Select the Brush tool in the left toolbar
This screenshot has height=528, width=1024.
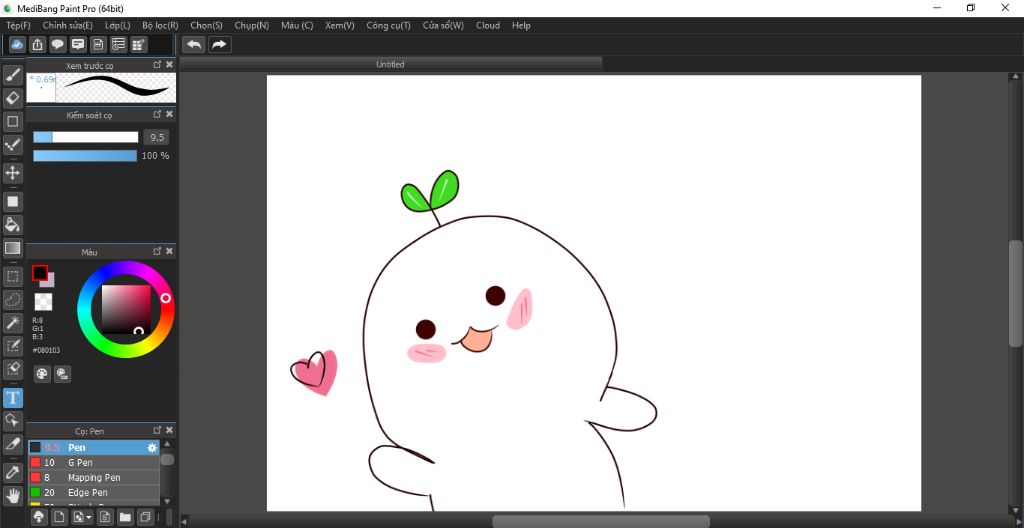pos(12,75)
